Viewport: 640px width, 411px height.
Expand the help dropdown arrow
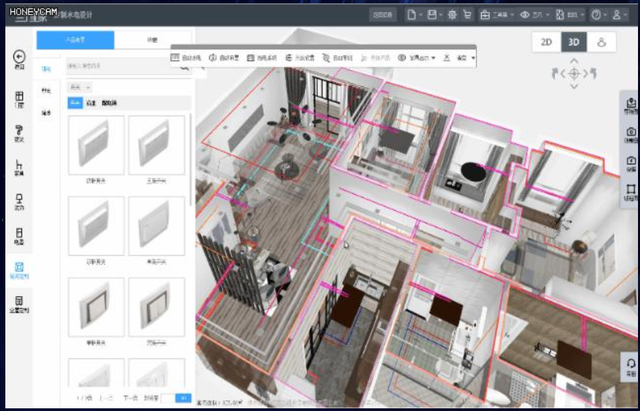point(605,15)
